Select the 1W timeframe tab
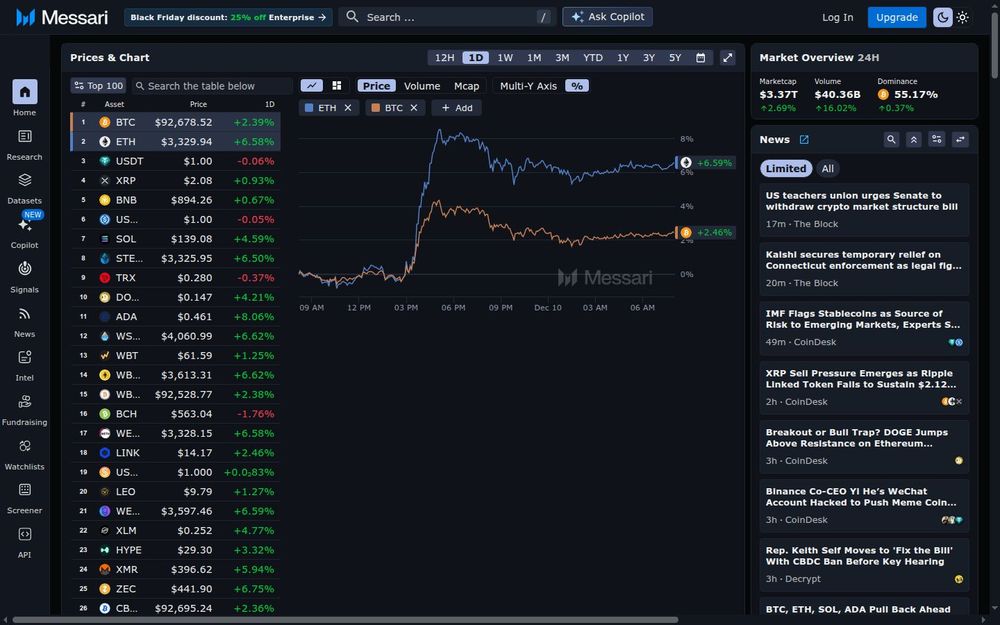The image size is (1000, 625). coord(505,57)
